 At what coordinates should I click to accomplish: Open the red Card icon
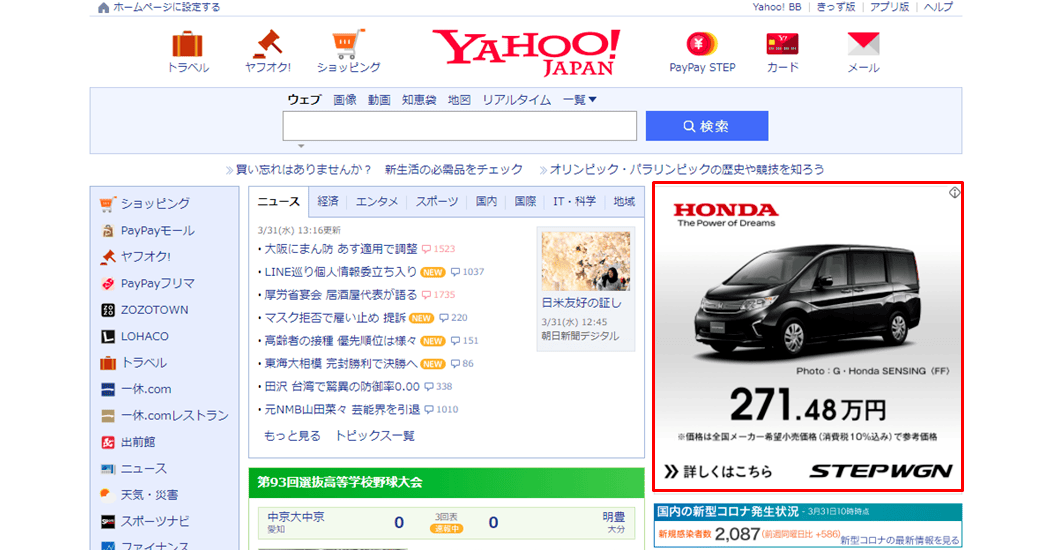(x=782, y=44)
